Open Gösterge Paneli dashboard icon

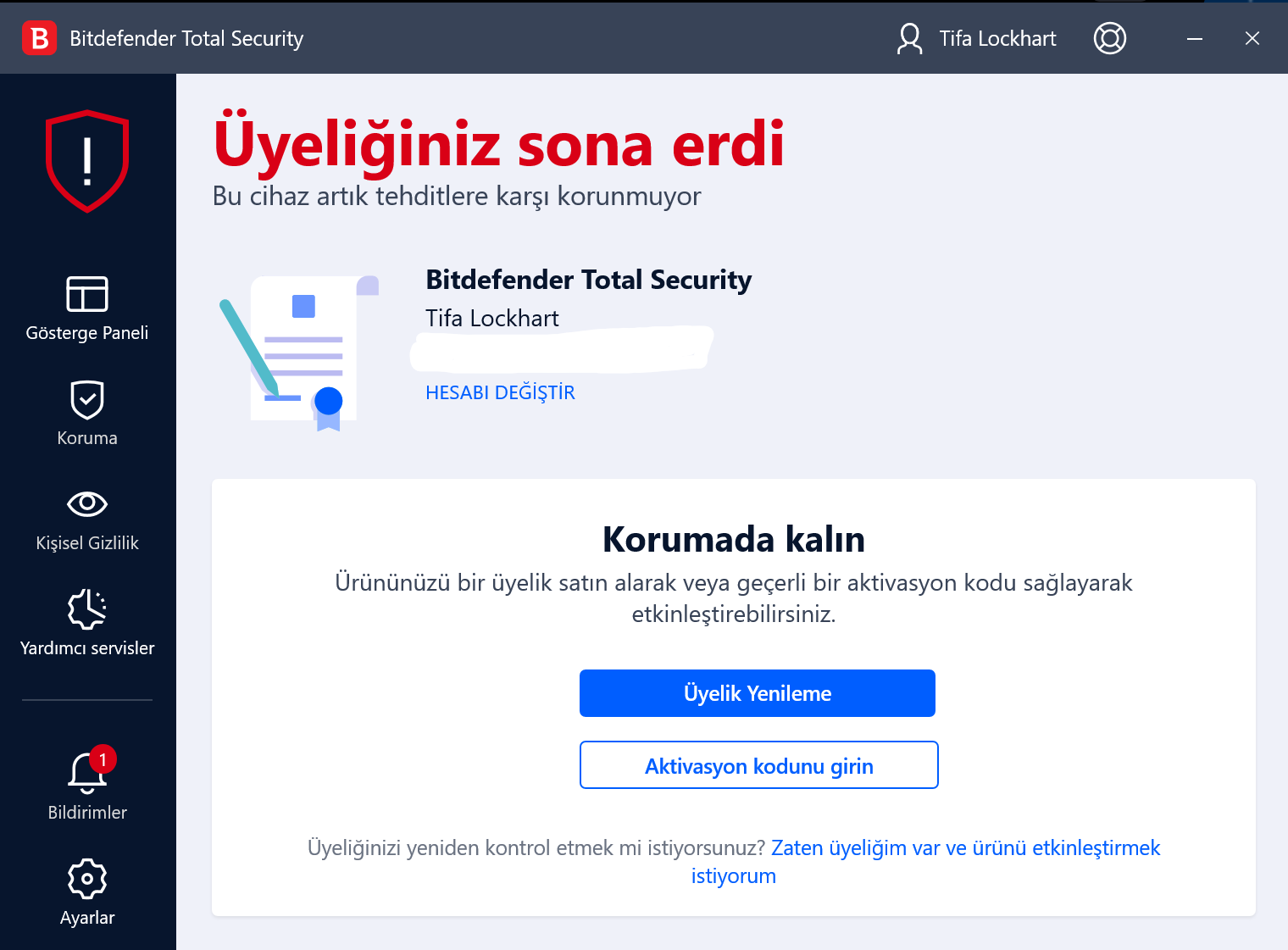point(87,294)
